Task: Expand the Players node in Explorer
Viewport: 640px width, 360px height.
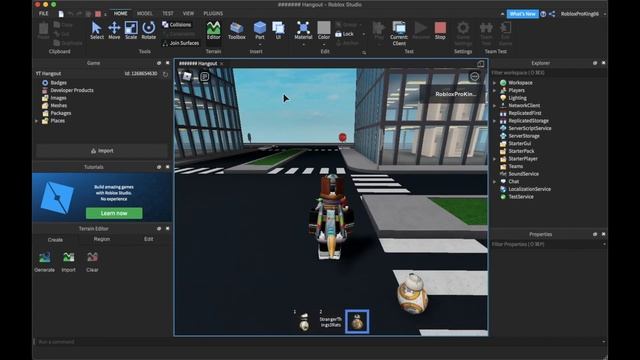Action: pos(495,90)
